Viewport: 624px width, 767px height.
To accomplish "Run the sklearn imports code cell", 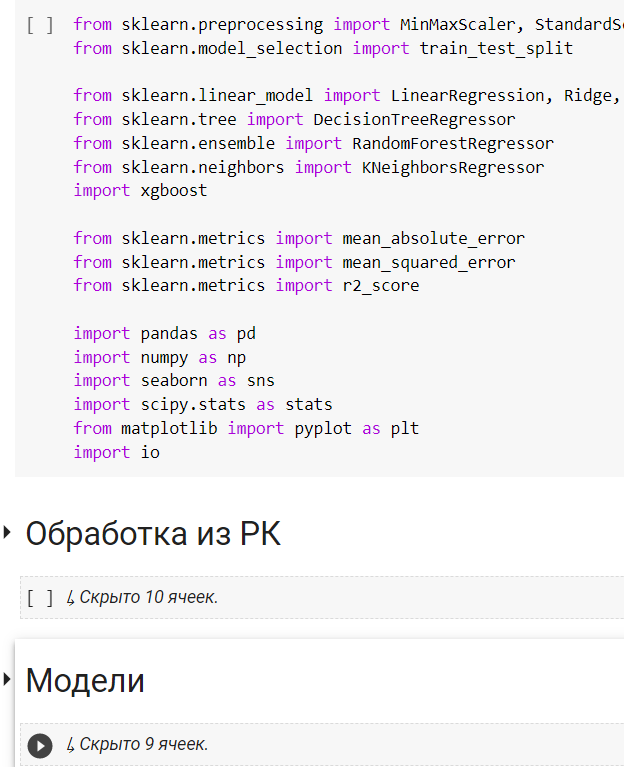I will tap(40, 24).
